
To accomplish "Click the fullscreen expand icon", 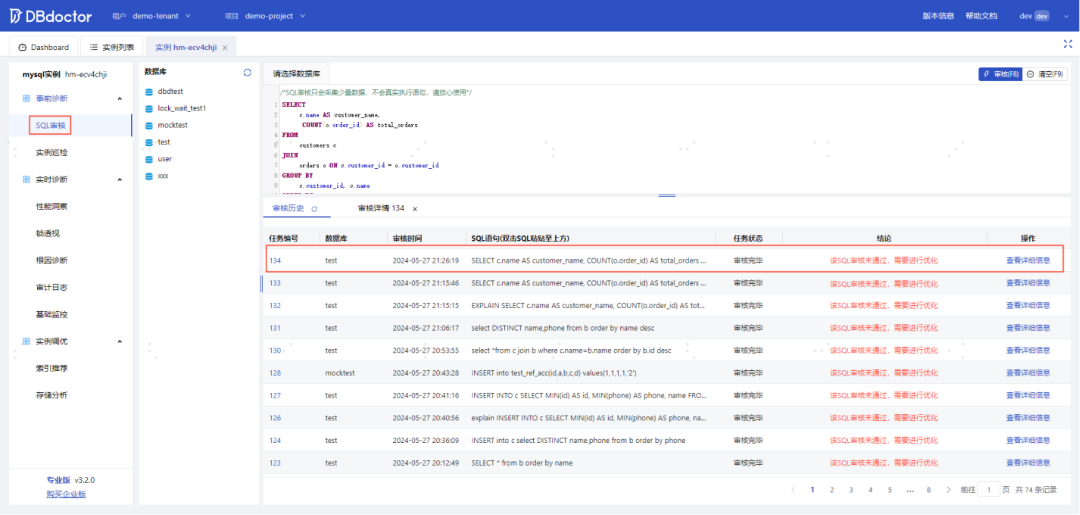I will 1068,43.
